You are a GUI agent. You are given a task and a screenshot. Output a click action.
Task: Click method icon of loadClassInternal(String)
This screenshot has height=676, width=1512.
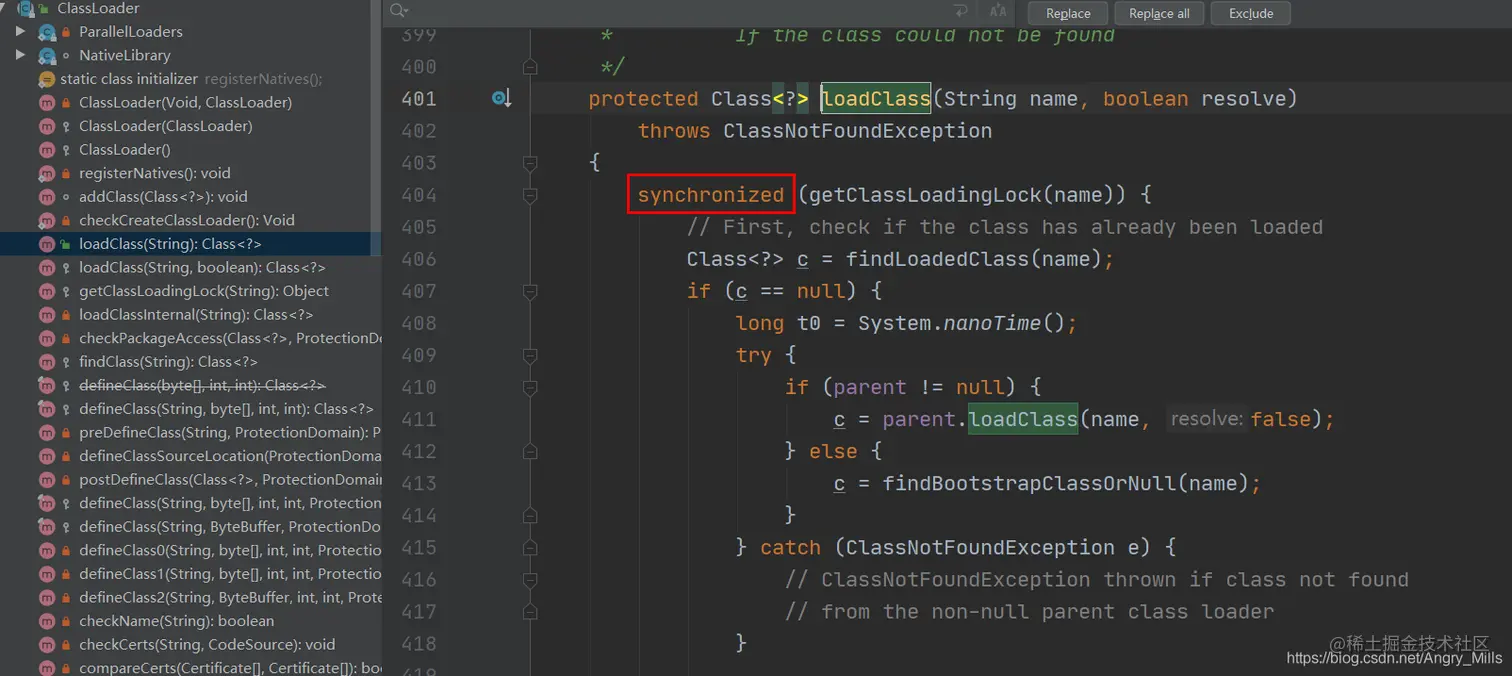point(46,314)
